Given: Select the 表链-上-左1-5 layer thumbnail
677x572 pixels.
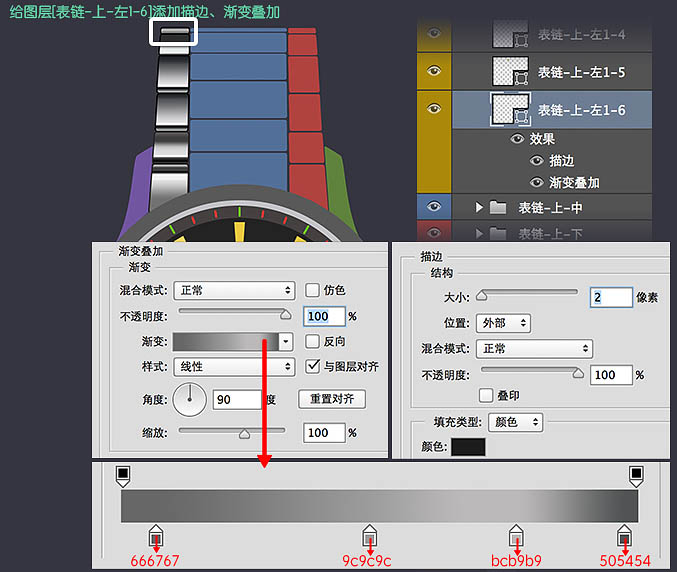Looking at the screenshot, I should pyautogui.click(x=510, y=71).
